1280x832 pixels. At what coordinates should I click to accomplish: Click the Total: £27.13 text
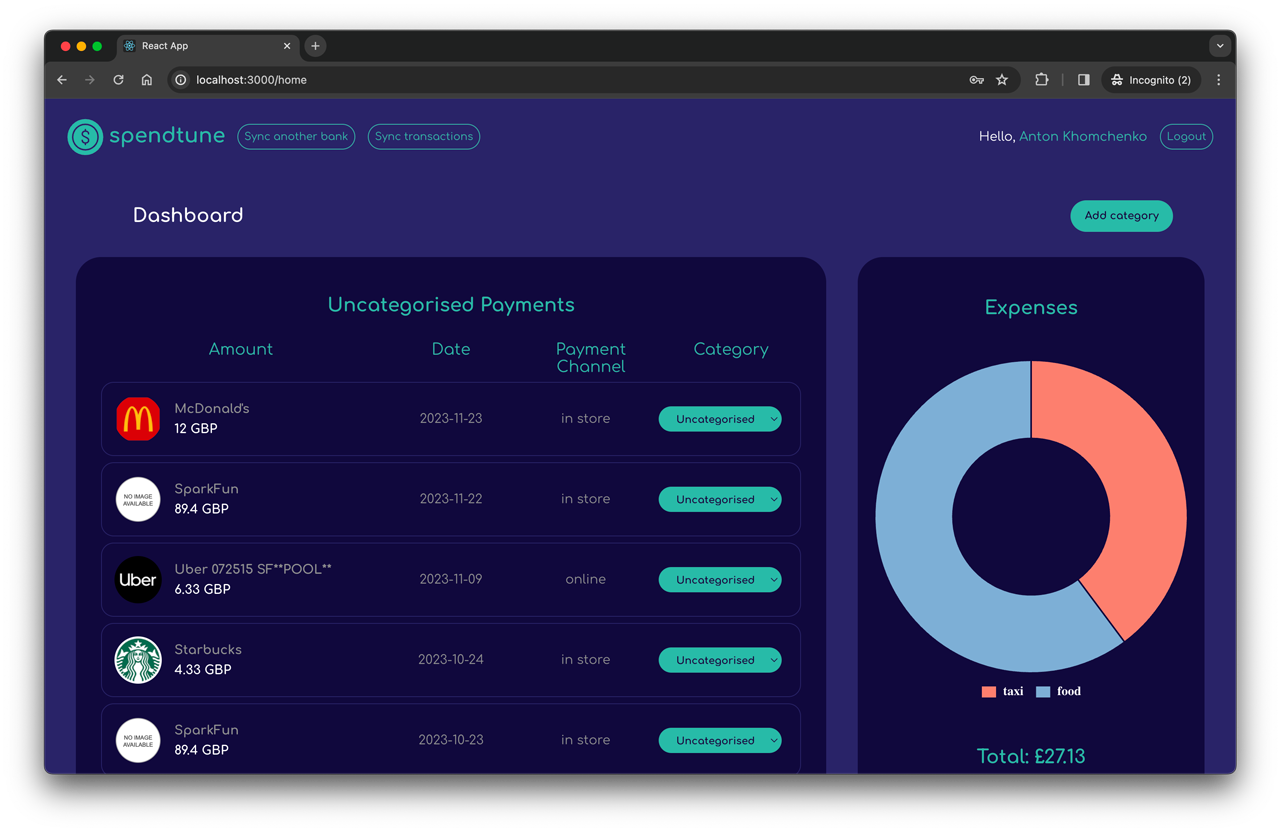(1031, 757)
